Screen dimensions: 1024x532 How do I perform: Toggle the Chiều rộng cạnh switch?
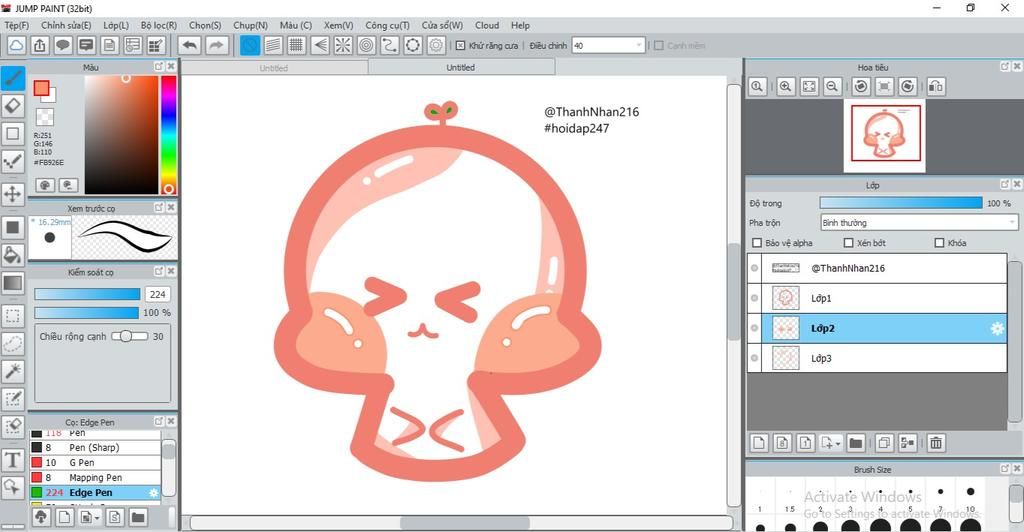(x=129, y=336)
